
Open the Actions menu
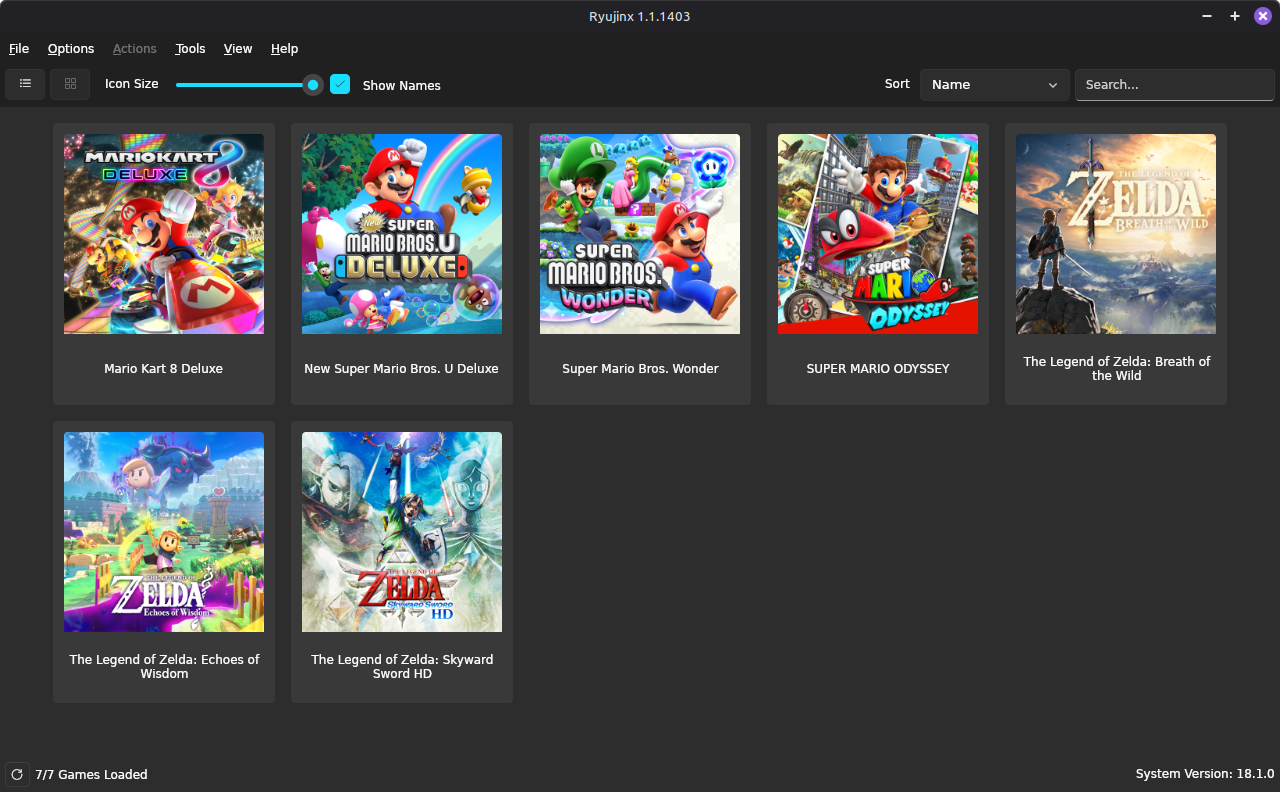pos(135,48)
